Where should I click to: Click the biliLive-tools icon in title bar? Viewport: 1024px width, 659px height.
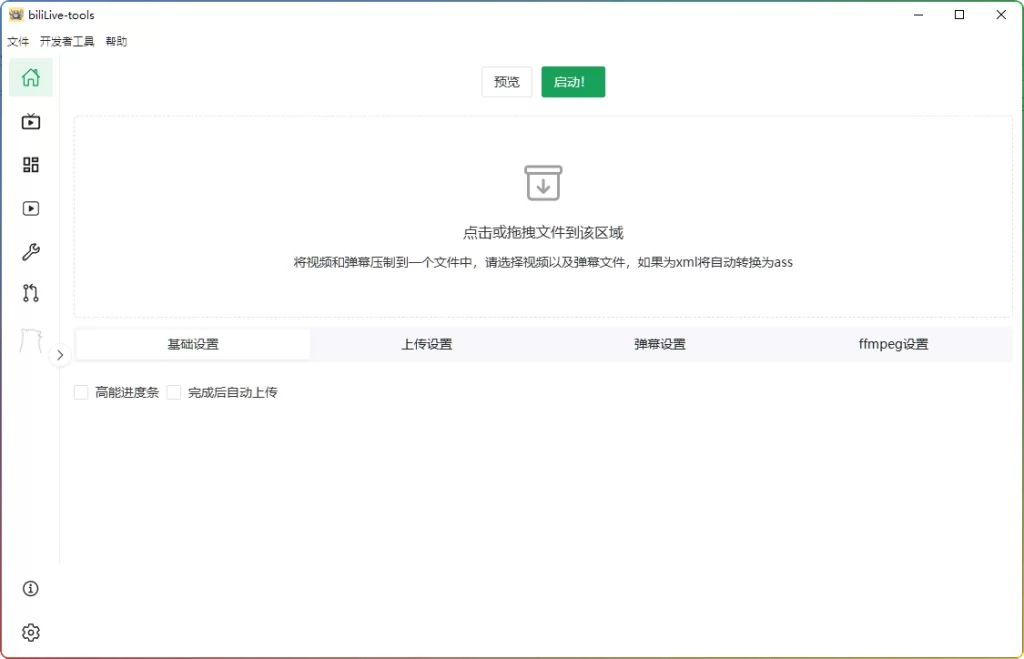[15, 14]
